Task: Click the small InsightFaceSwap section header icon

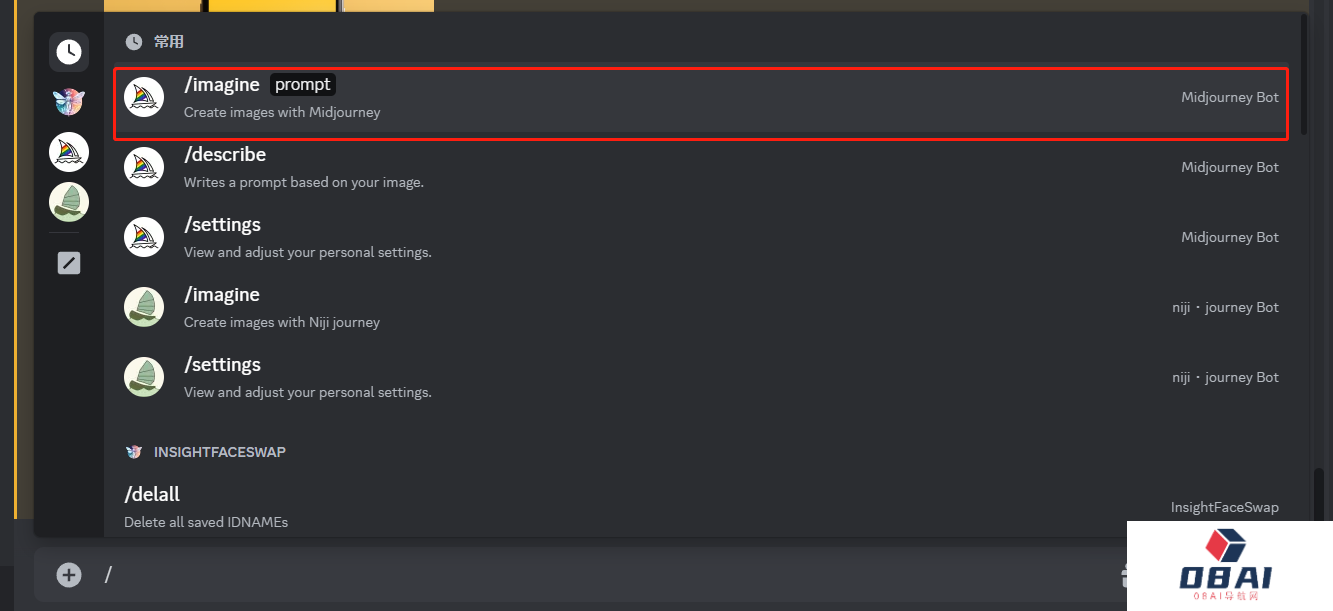Action: point(134,452)
